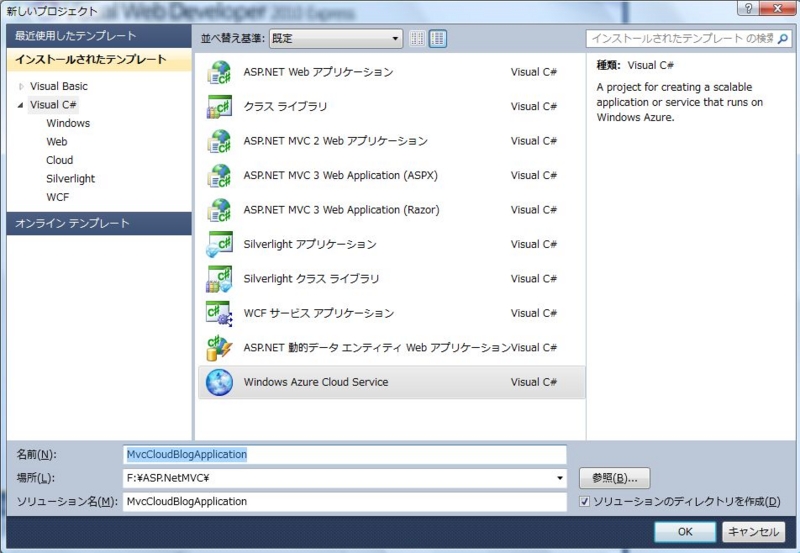Select 最近使用したテンプレート section
Screen dimensions: 800x553
point(99,36)
